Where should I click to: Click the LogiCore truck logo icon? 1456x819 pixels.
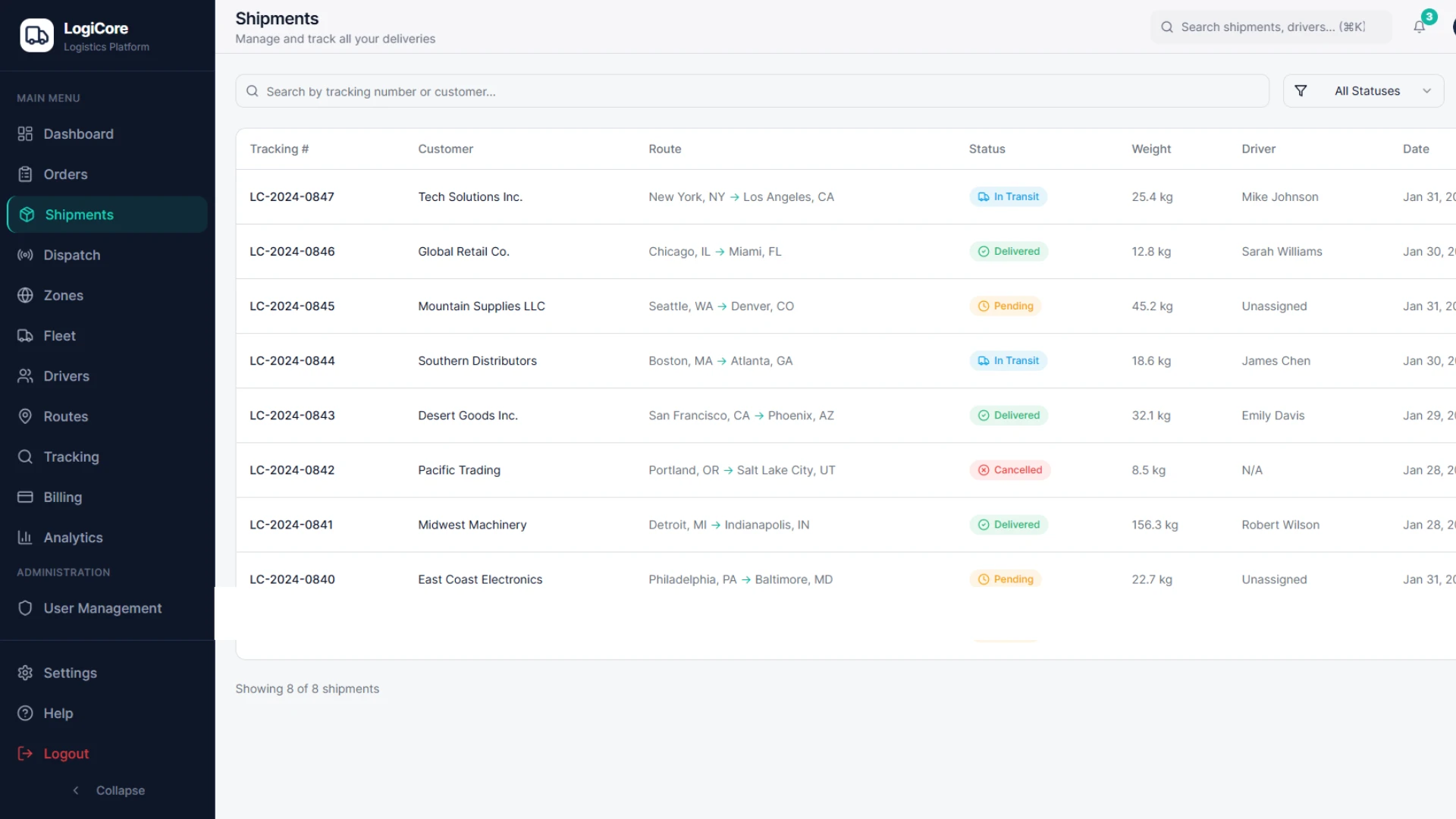click(x=36, y=36)
